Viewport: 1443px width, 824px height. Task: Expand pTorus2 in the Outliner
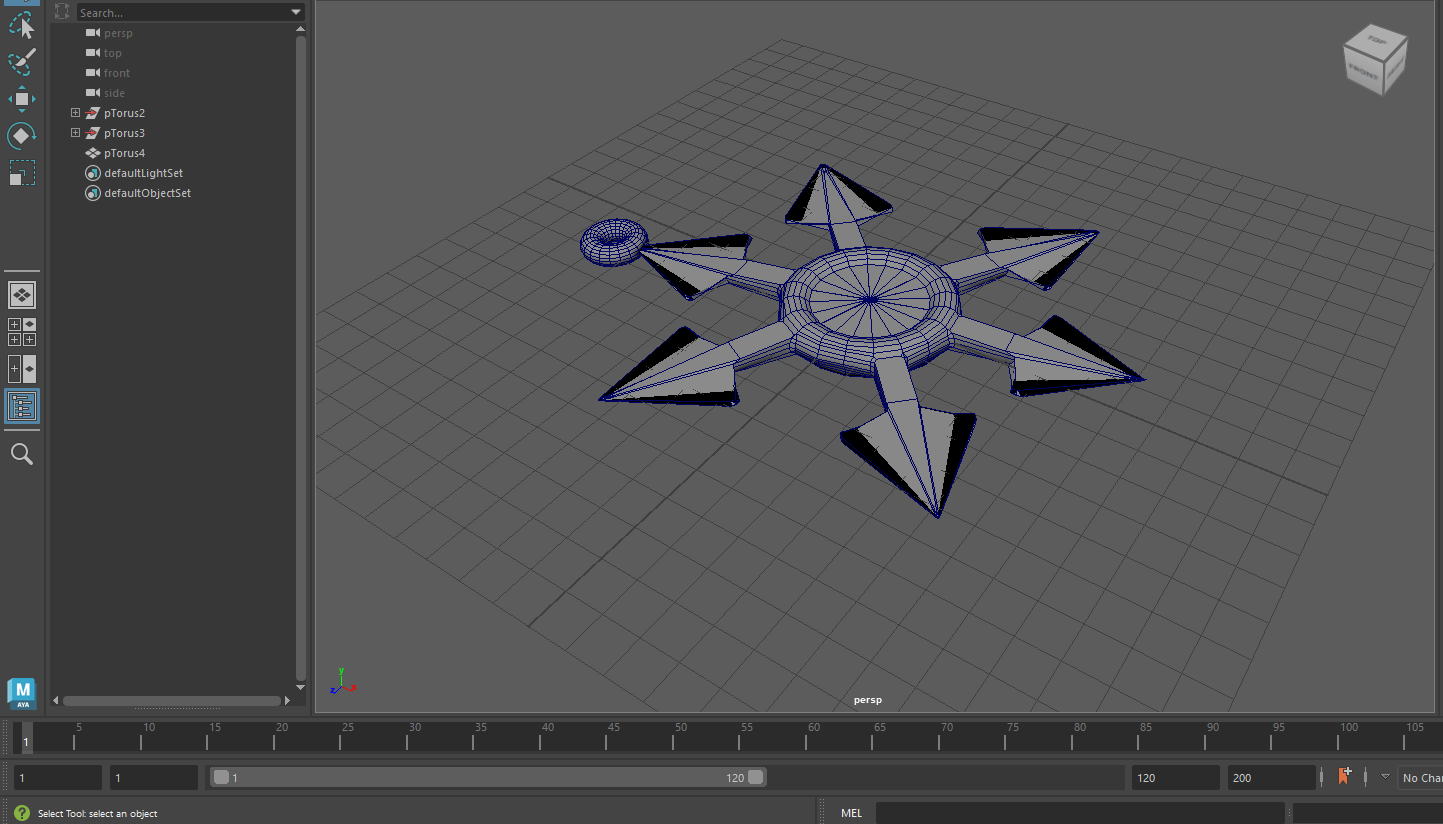point(75,112)
